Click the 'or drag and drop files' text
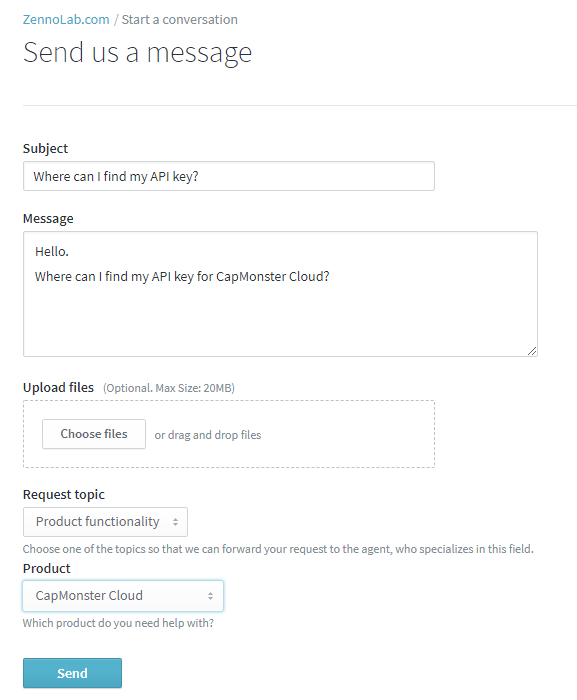Screen dimensions: 577x700 tap(208, 435)
